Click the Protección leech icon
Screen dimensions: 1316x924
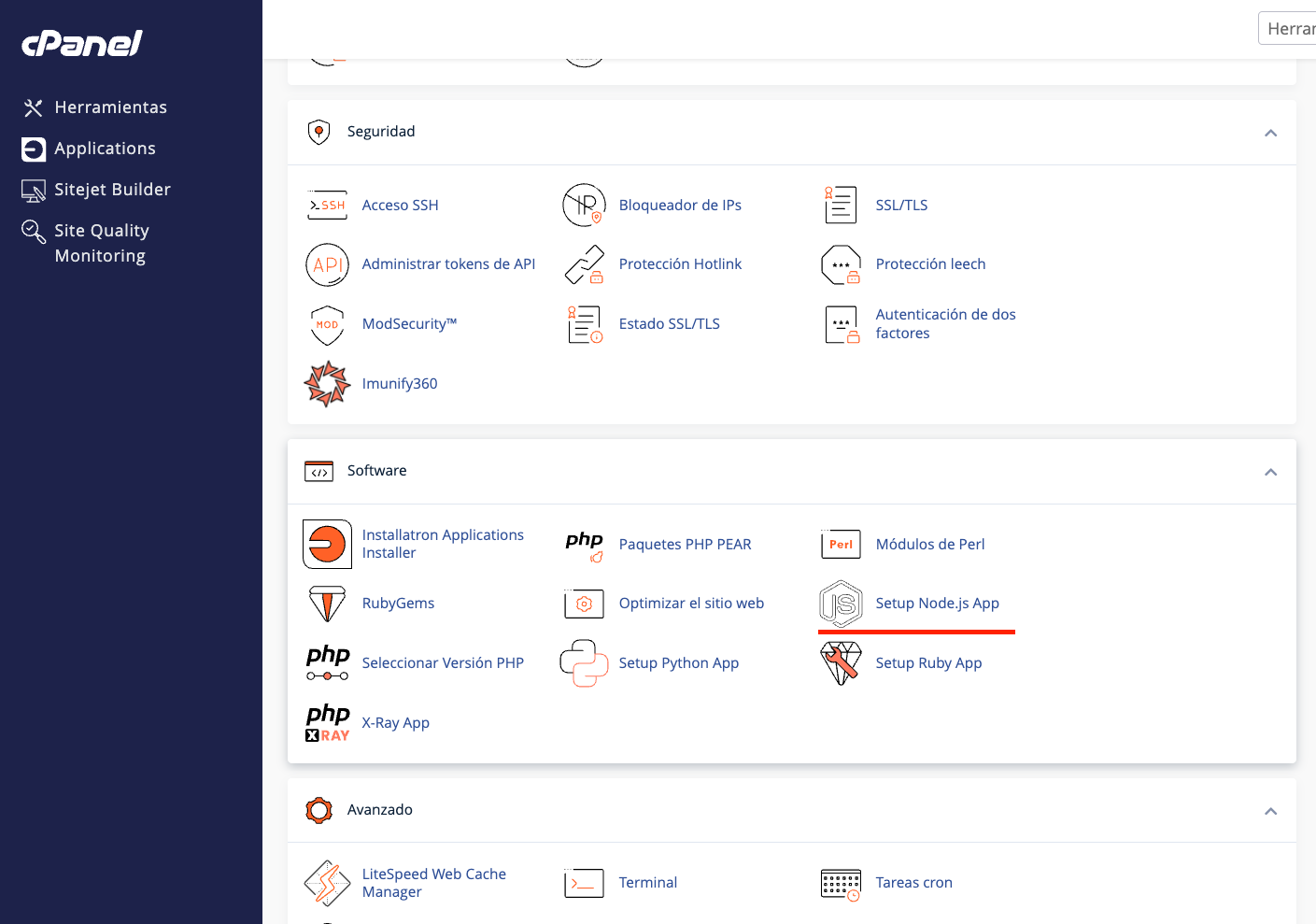pos(841,264)
